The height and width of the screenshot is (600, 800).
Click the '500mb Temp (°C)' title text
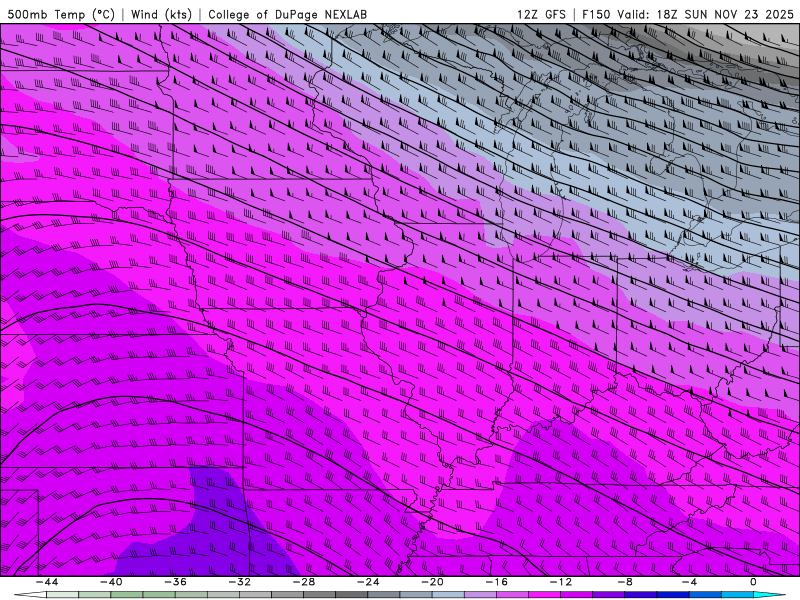[61, 14]
